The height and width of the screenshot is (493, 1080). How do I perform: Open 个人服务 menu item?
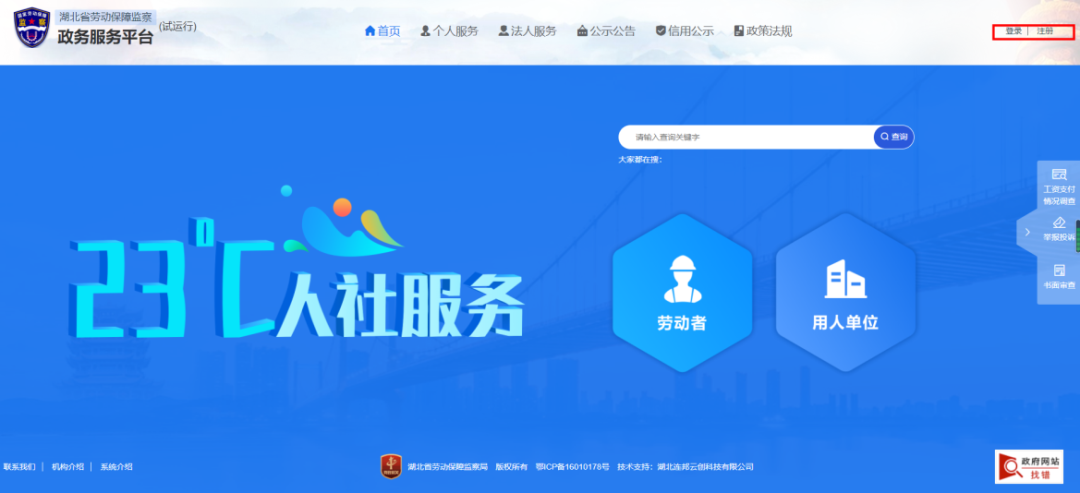coord(449,31)
